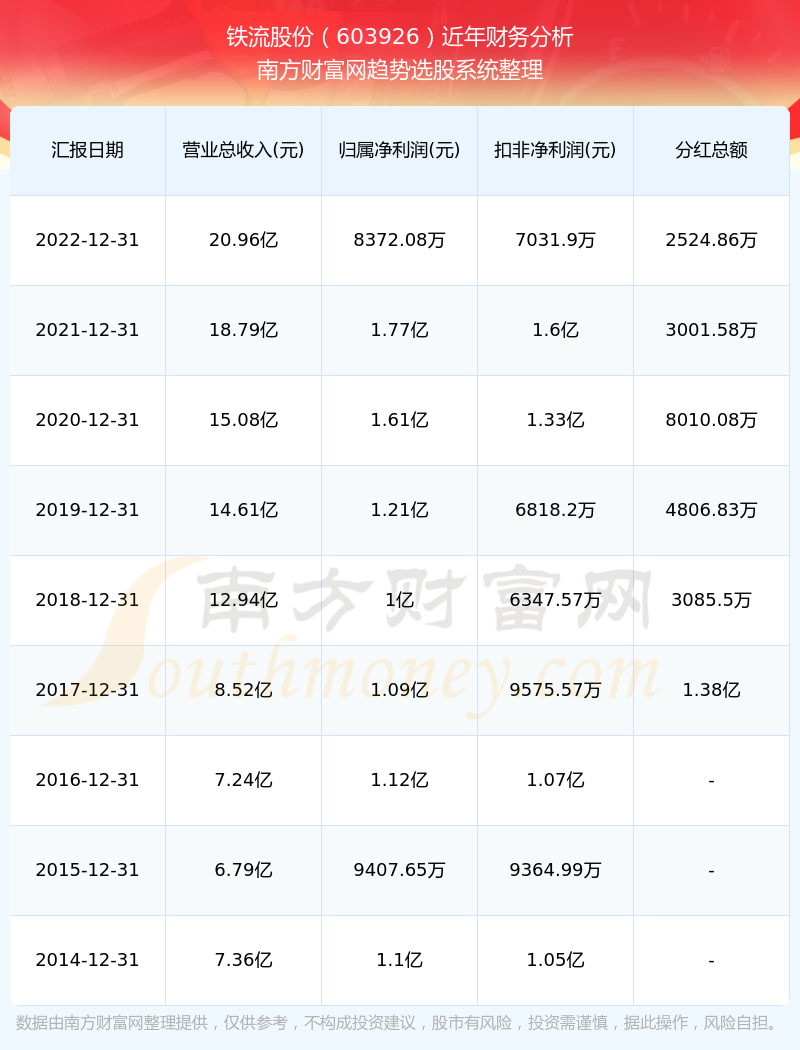Viewport: 800px width, 1050px height.
Task: Select value 1.07亿
Action: 556,780
